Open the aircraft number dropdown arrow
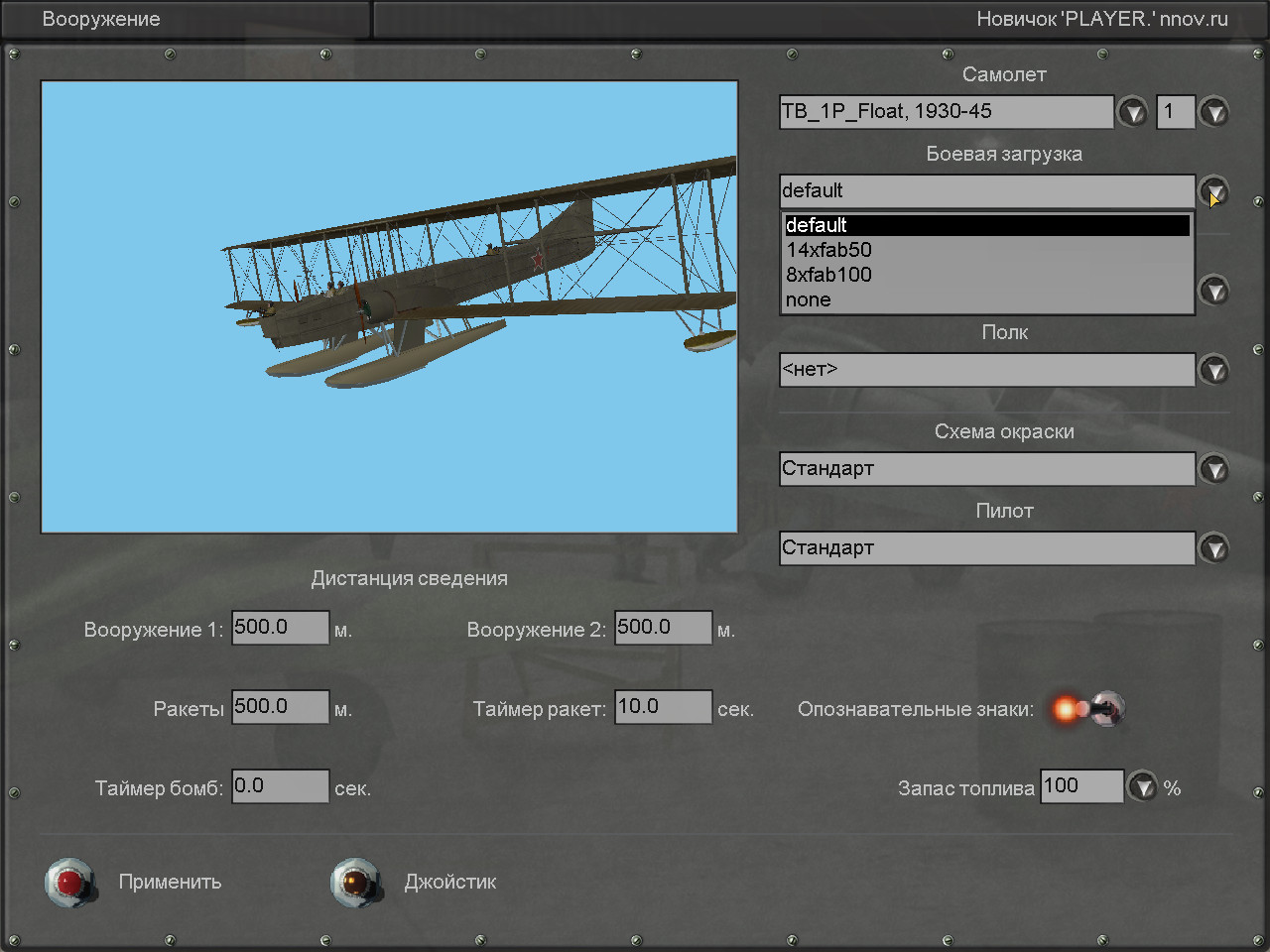 click(x=1213, y=112)
